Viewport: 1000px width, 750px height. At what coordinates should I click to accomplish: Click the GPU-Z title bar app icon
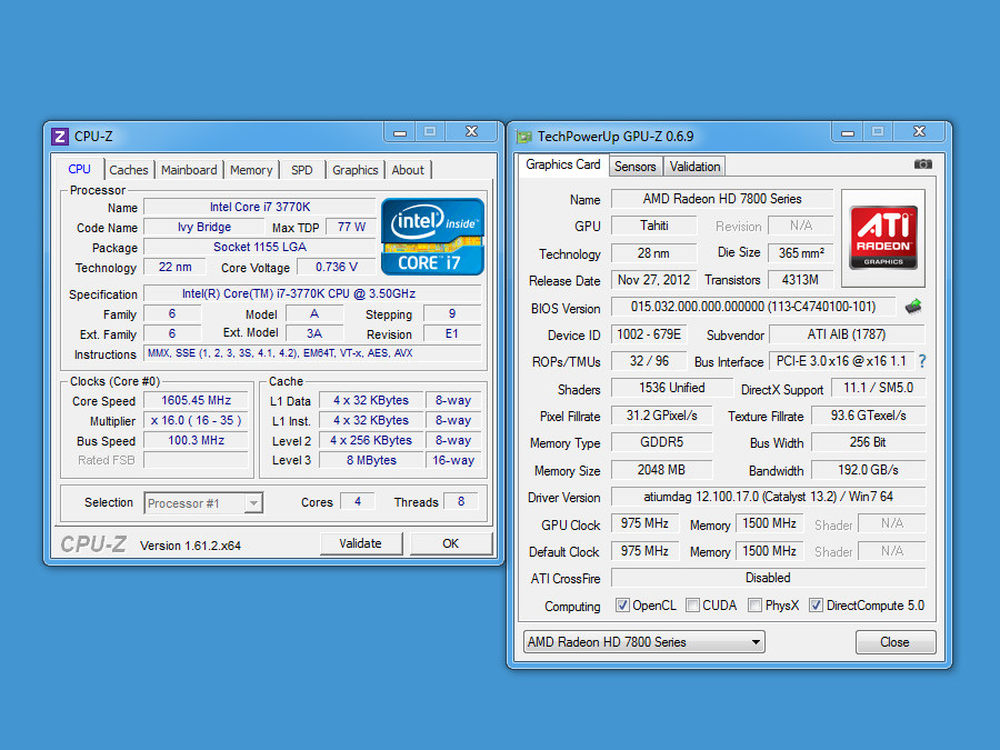pyautogui.click(x=524, y=136)
